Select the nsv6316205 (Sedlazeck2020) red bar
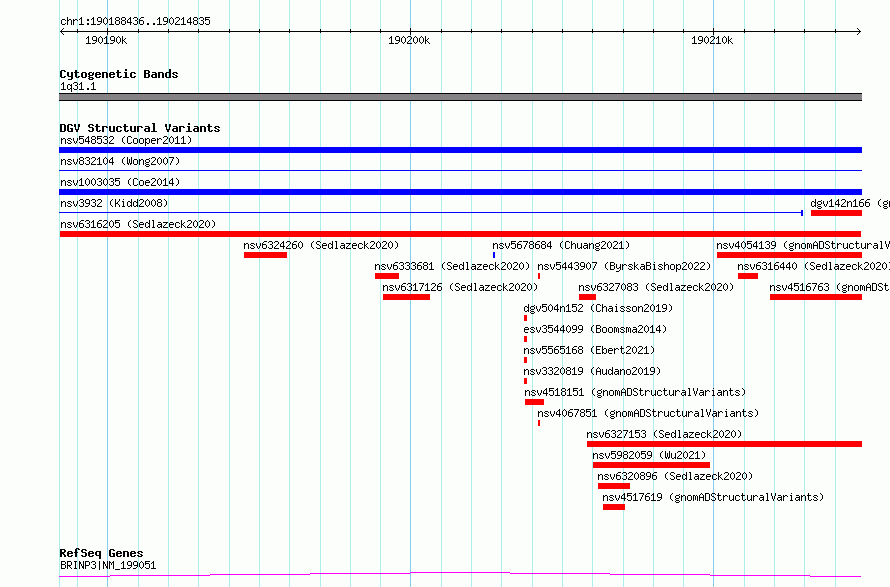Screen dimensions: 890x587 coord(460,234)
